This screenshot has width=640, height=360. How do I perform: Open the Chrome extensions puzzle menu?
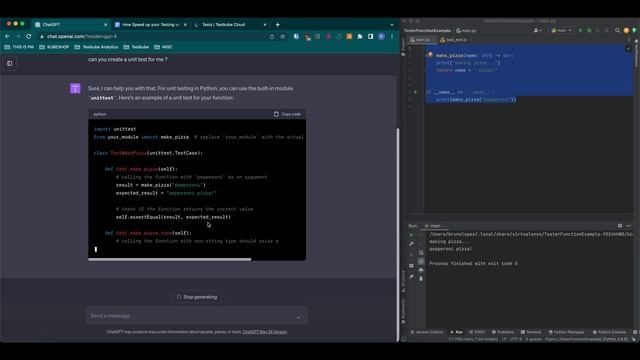[x=360, y=36]
